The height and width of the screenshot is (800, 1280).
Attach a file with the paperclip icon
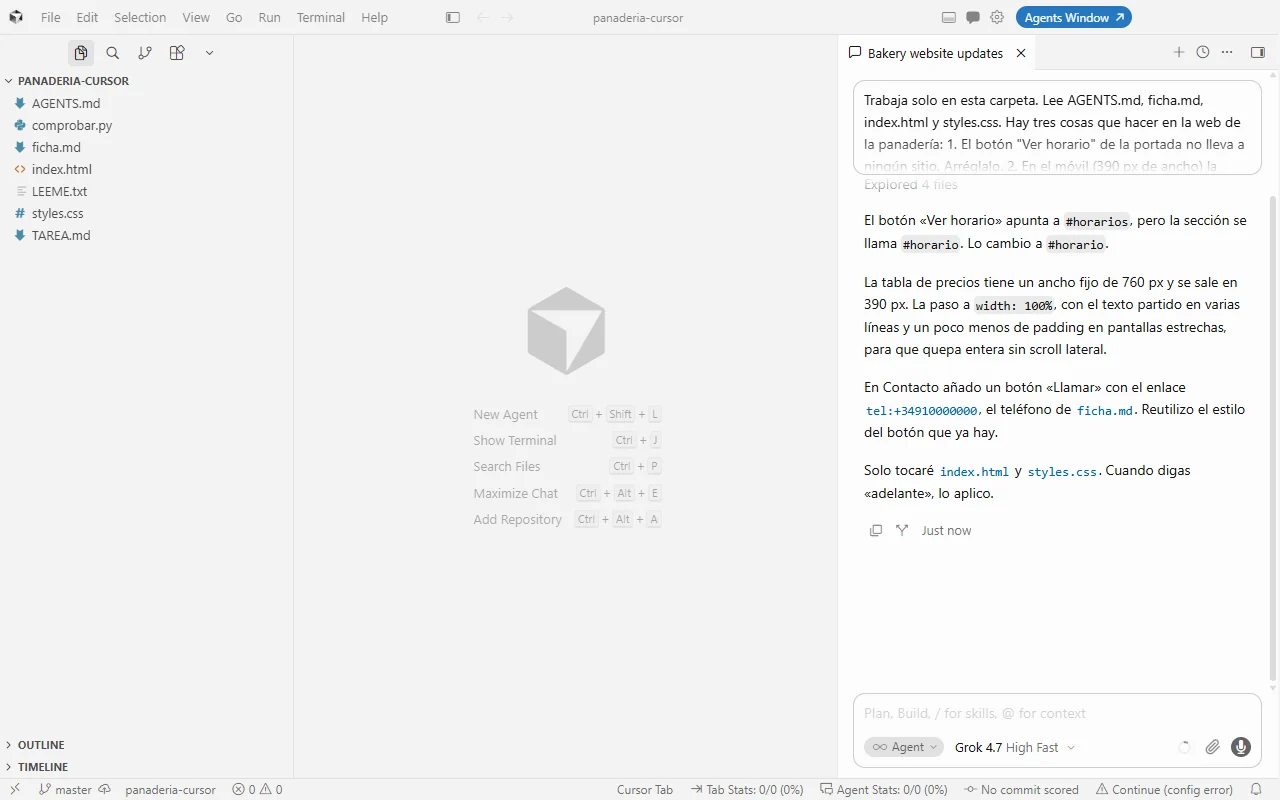(x=1213, y=747)
